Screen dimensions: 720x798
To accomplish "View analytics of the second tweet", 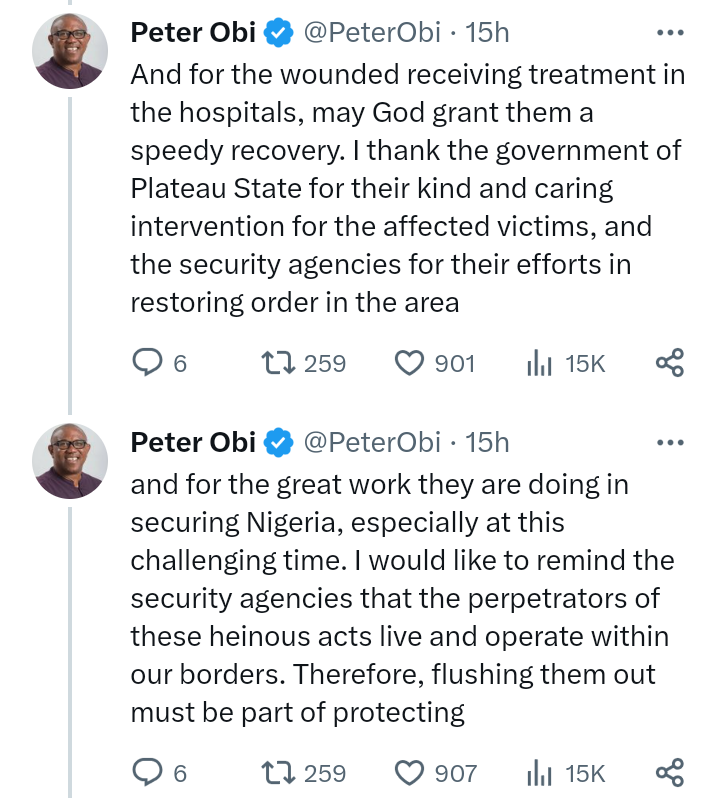I will coord(540,773).
